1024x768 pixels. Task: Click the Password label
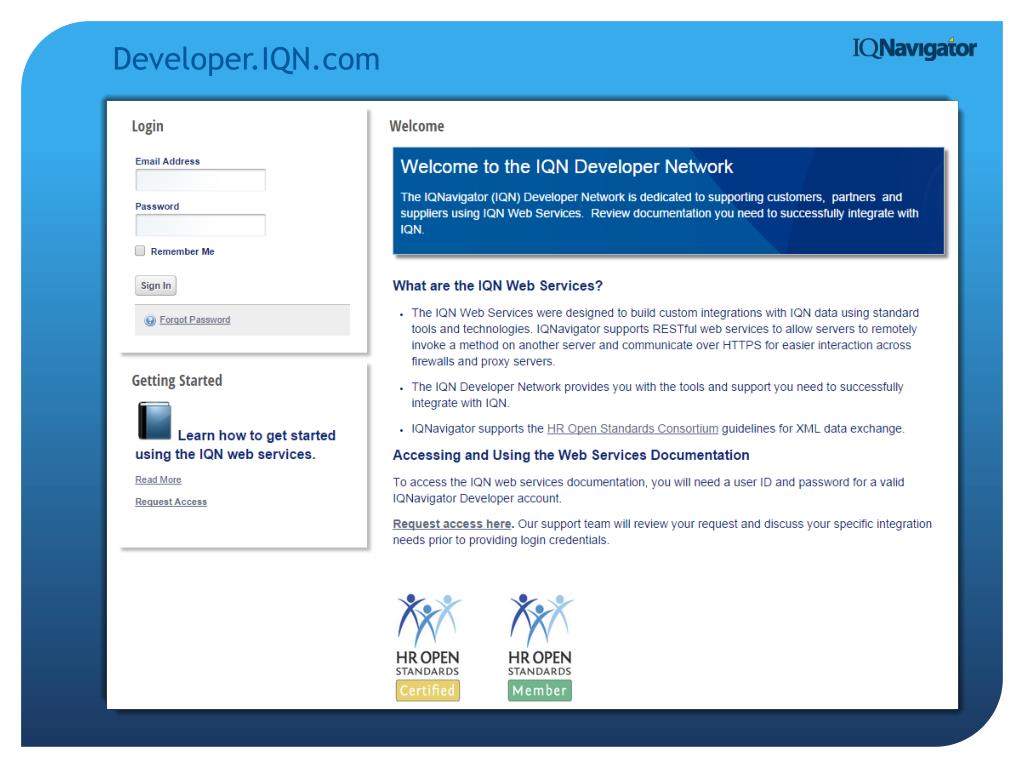(x=157, y=206)
